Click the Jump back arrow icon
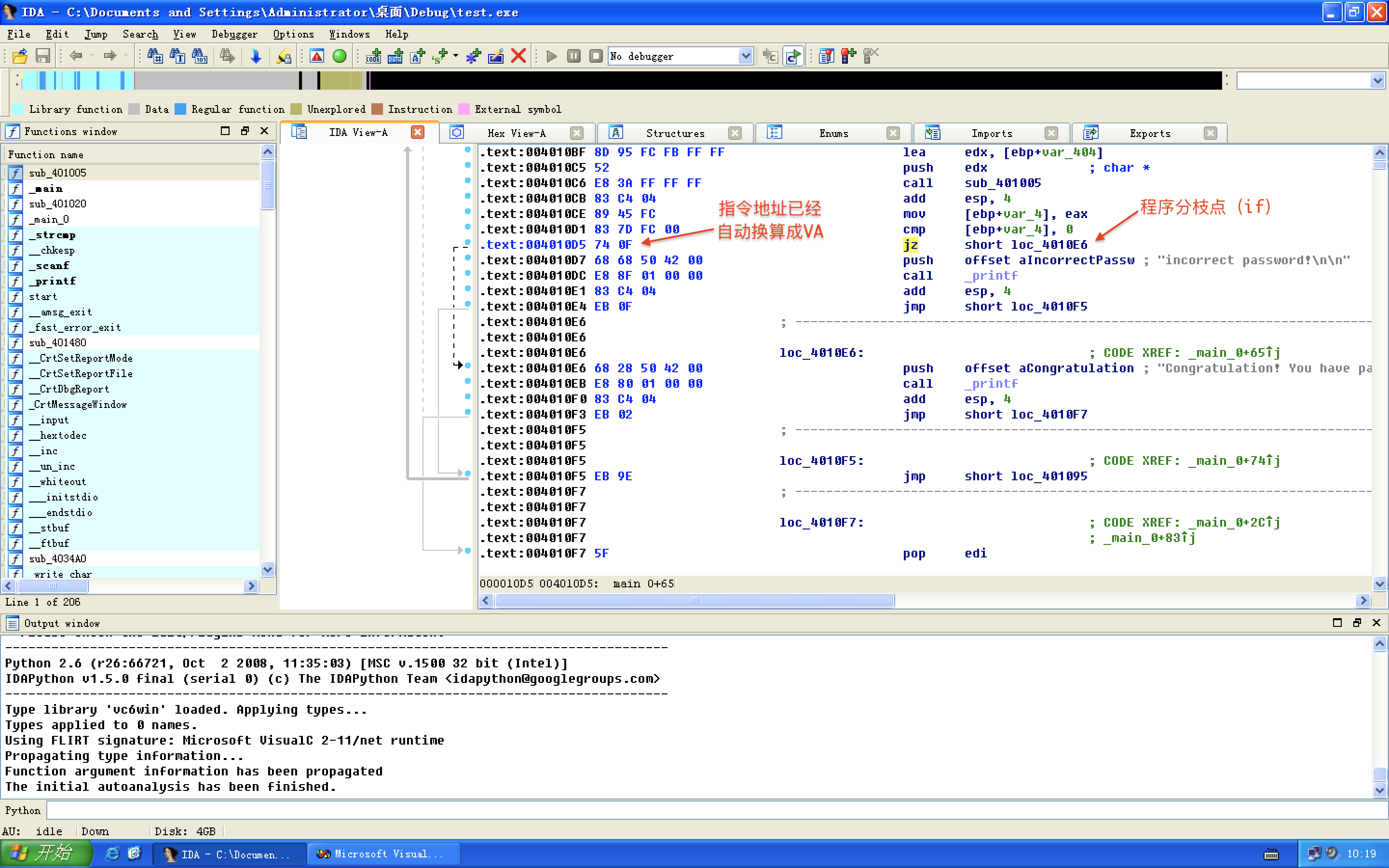Image resolution: width=1389 pixels, height=868 pixels. (76, 55)
